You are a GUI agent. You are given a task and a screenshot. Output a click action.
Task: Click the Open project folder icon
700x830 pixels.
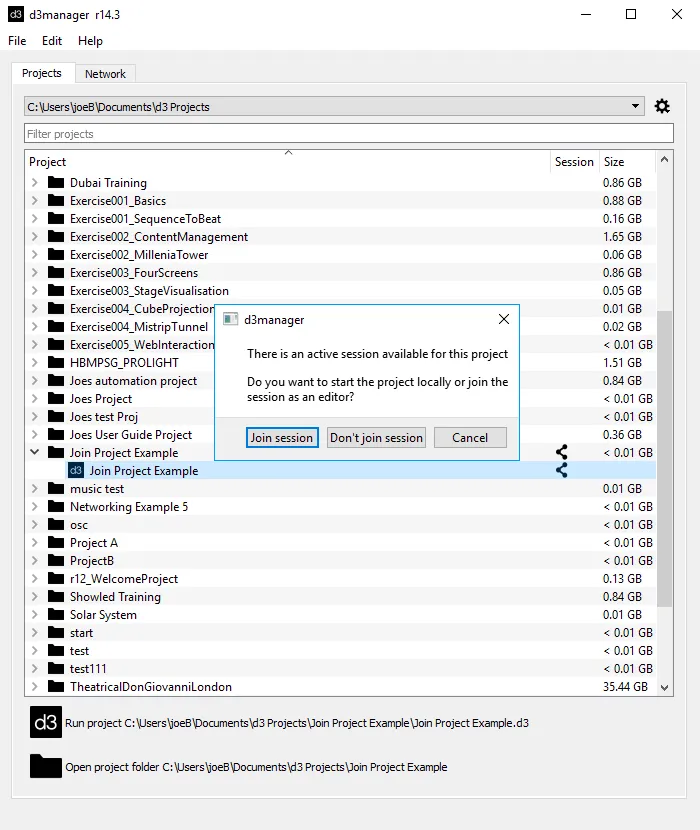point(46,766)
